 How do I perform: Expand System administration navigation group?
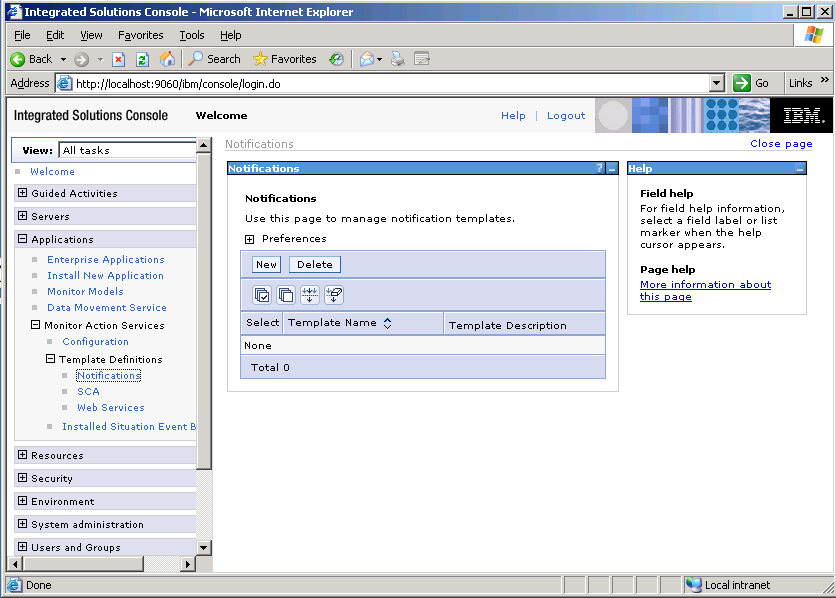[x=22, y=523]
